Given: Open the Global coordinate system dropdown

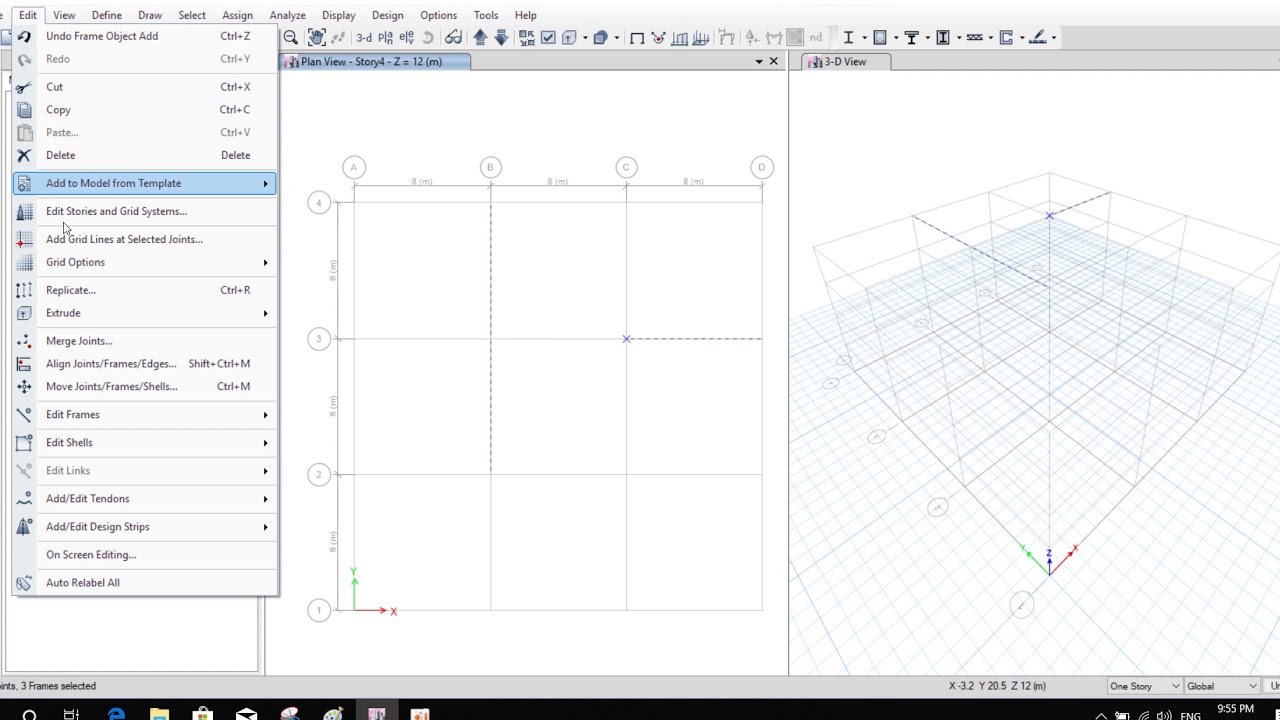Looking at the screenshot, I should [1221, 686].
